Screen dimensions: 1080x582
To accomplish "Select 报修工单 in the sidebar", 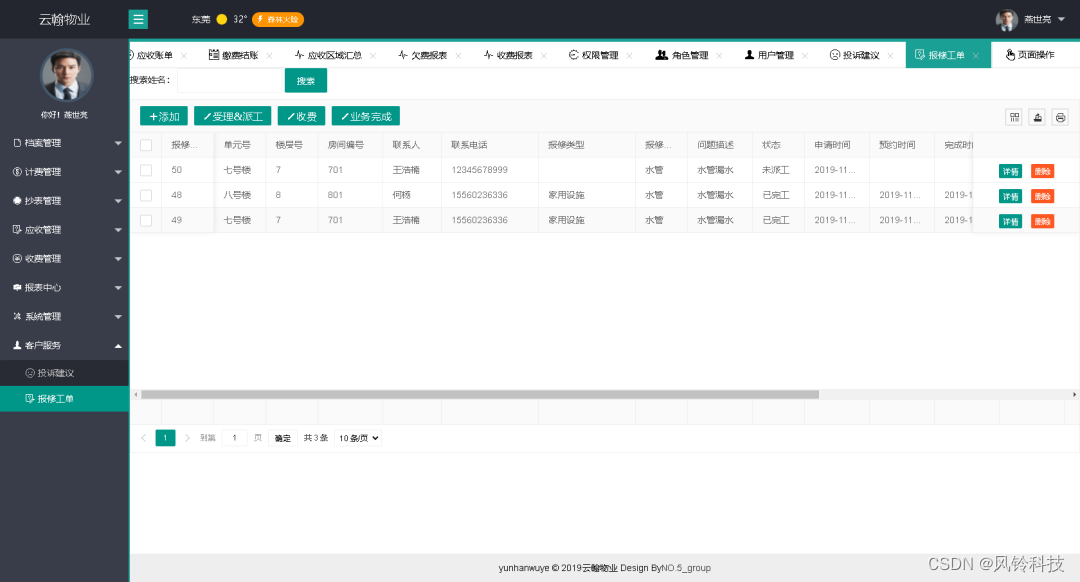I will pos(65,399).
